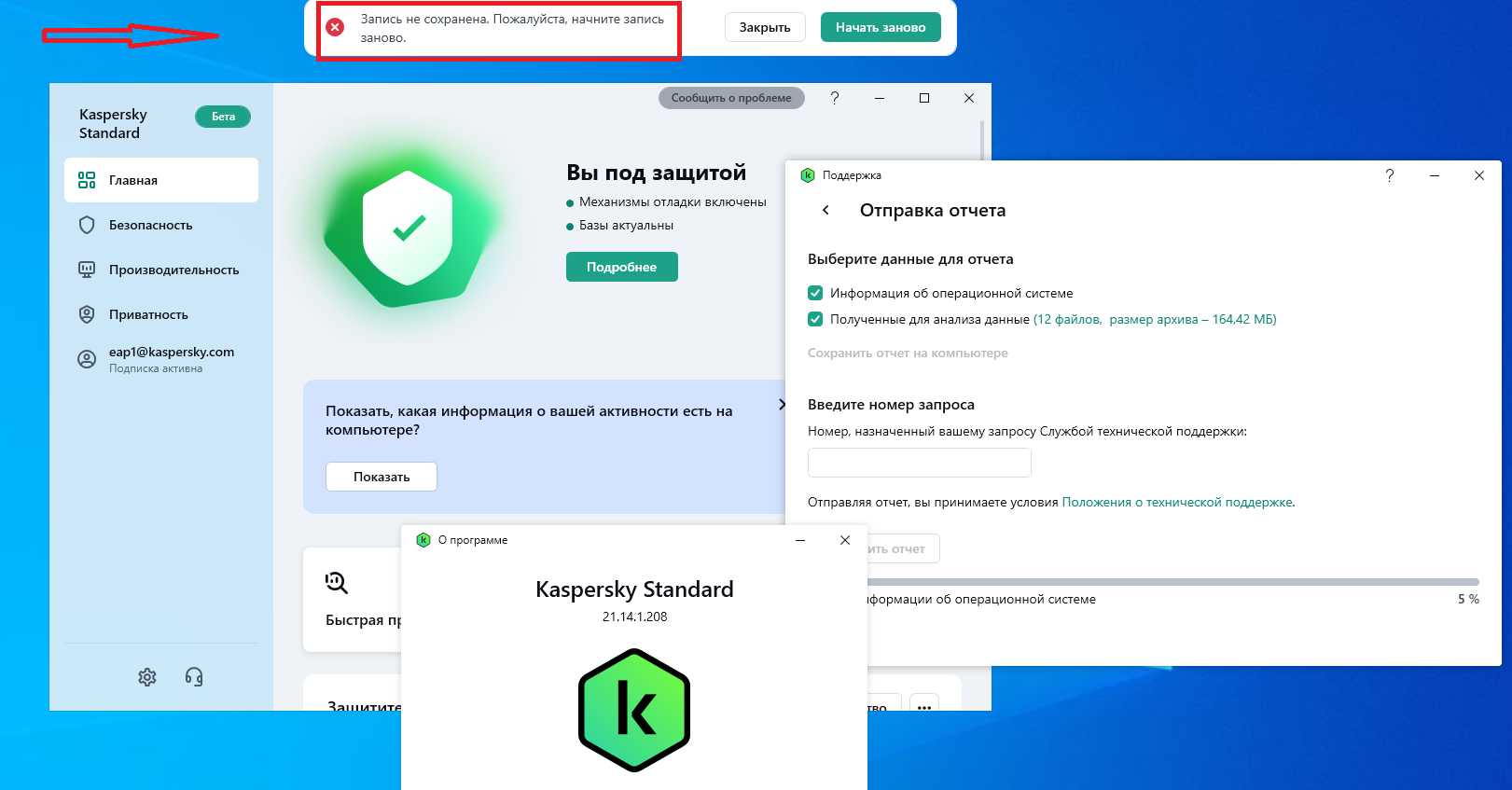Select the Главная menu item

point(161,180)
